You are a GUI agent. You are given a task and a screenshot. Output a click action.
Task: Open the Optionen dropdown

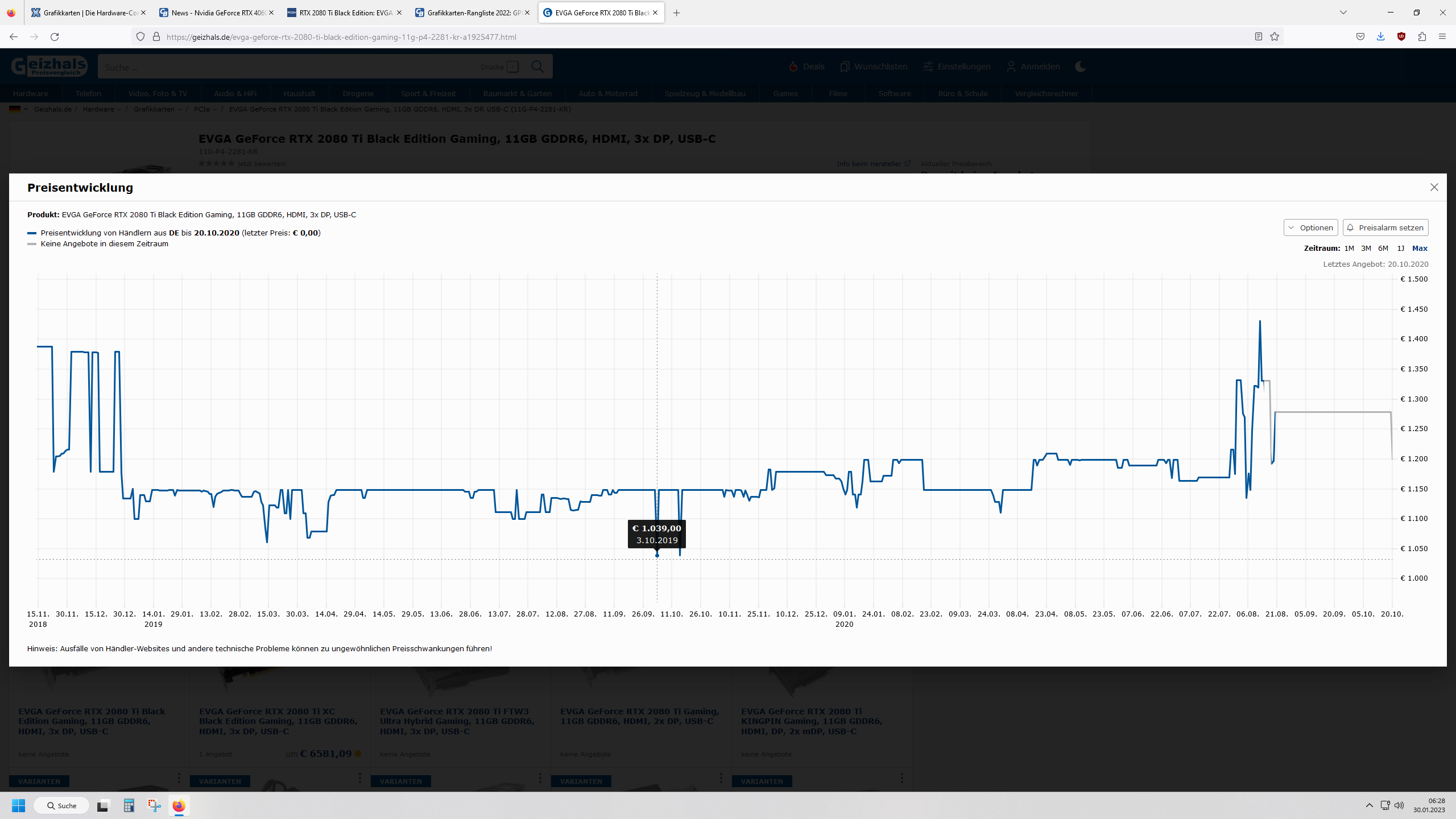[1310, 227]
